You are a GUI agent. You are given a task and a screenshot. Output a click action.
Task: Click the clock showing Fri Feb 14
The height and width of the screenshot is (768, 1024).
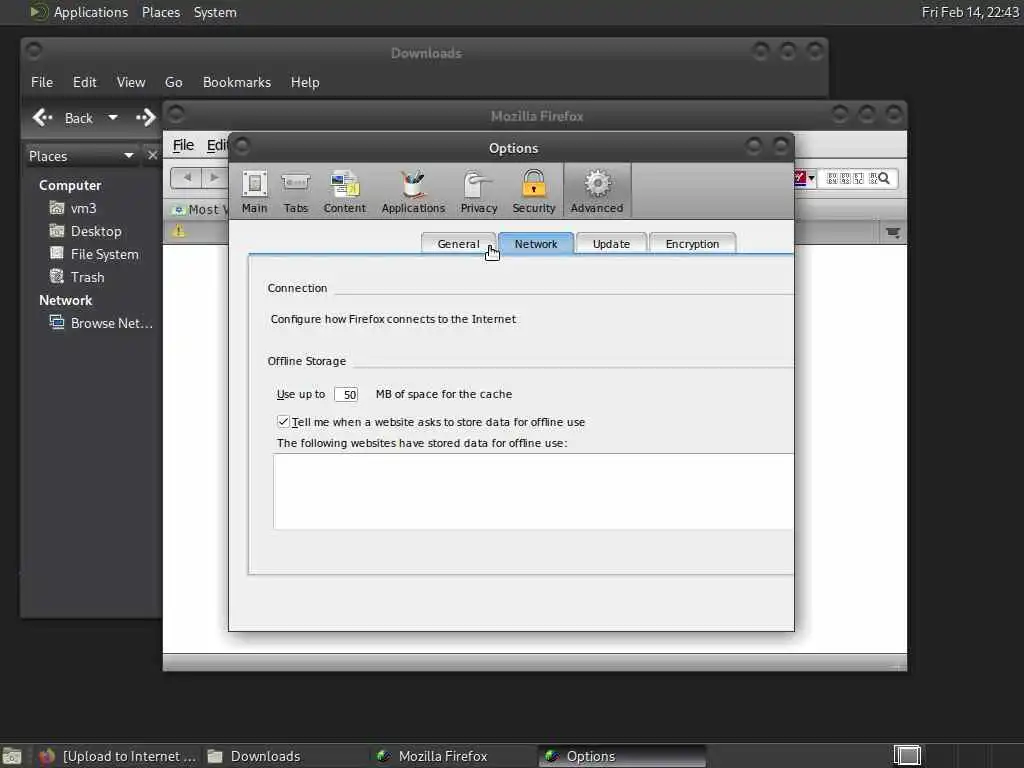pyautogui.click(x=970, y=12)
